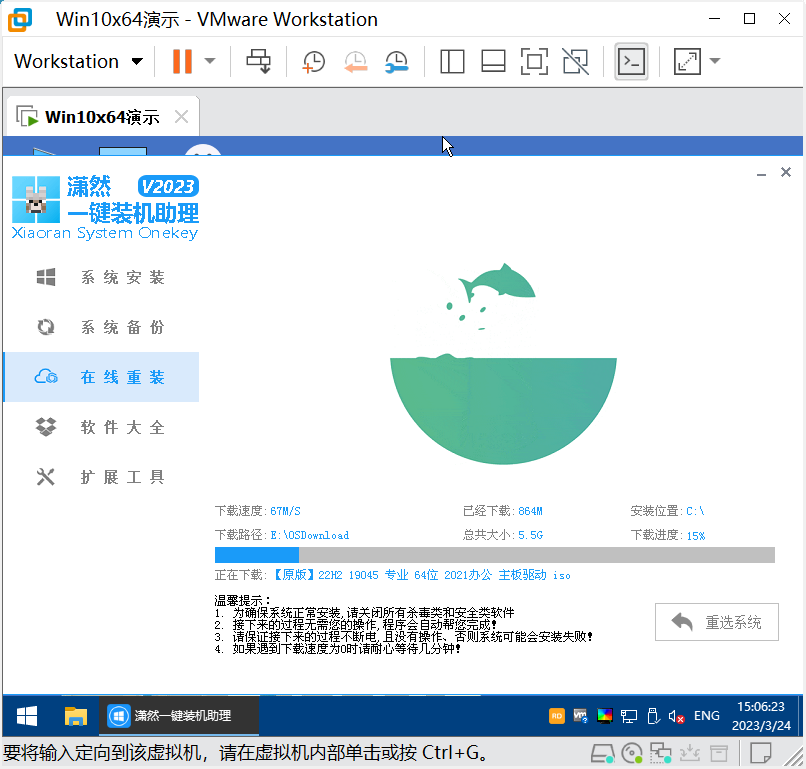
Task: Open the Workstation dropdown menu
Action: pyautogui.click(x=79, y=61)
